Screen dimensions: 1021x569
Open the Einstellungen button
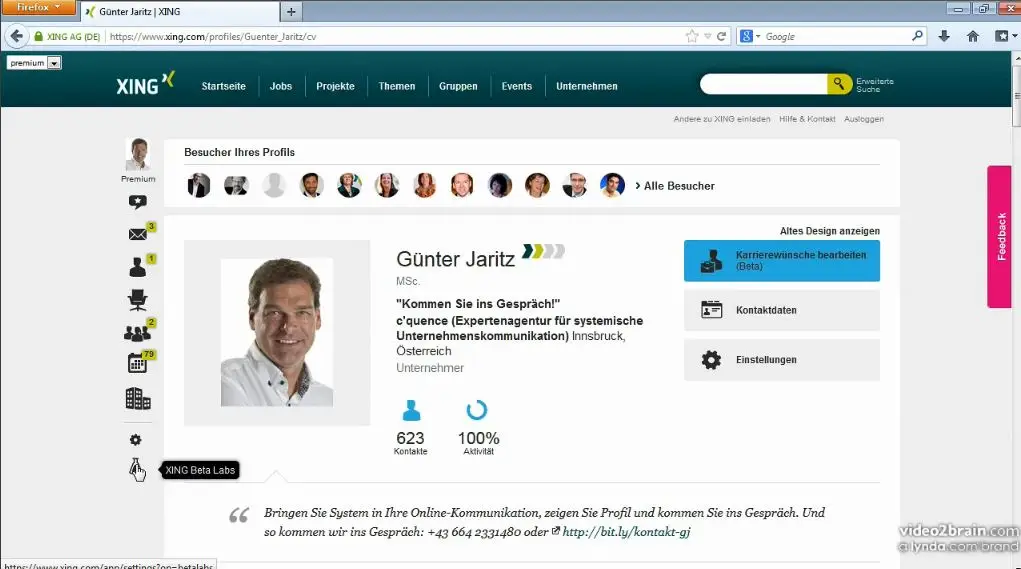(781, 359)
